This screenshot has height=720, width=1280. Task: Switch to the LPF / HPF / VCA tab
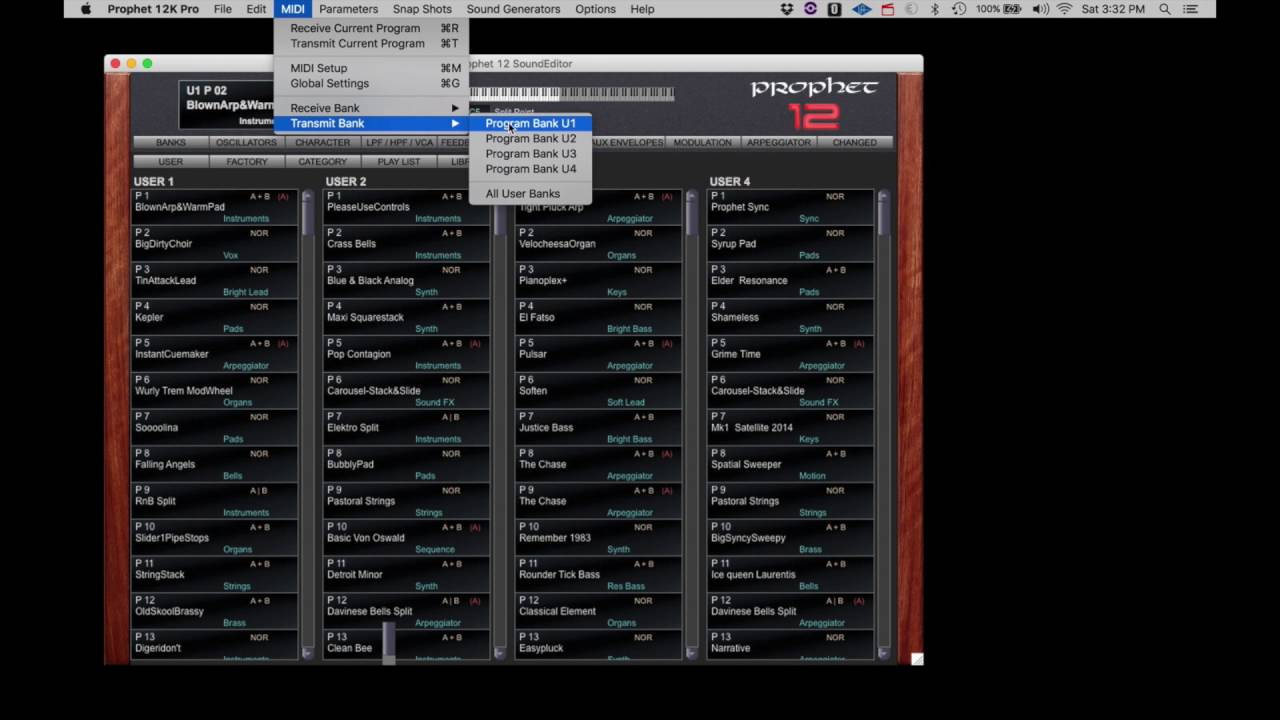click(399, 143)
